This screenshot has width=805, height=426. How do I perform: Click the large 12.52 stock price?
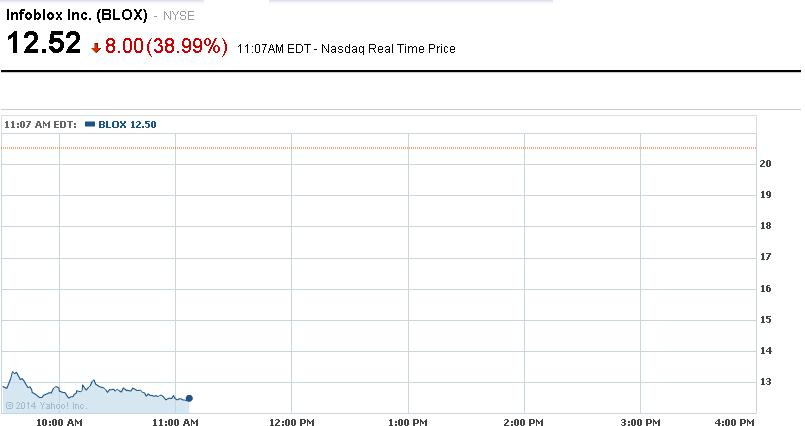tap(44, 44)
